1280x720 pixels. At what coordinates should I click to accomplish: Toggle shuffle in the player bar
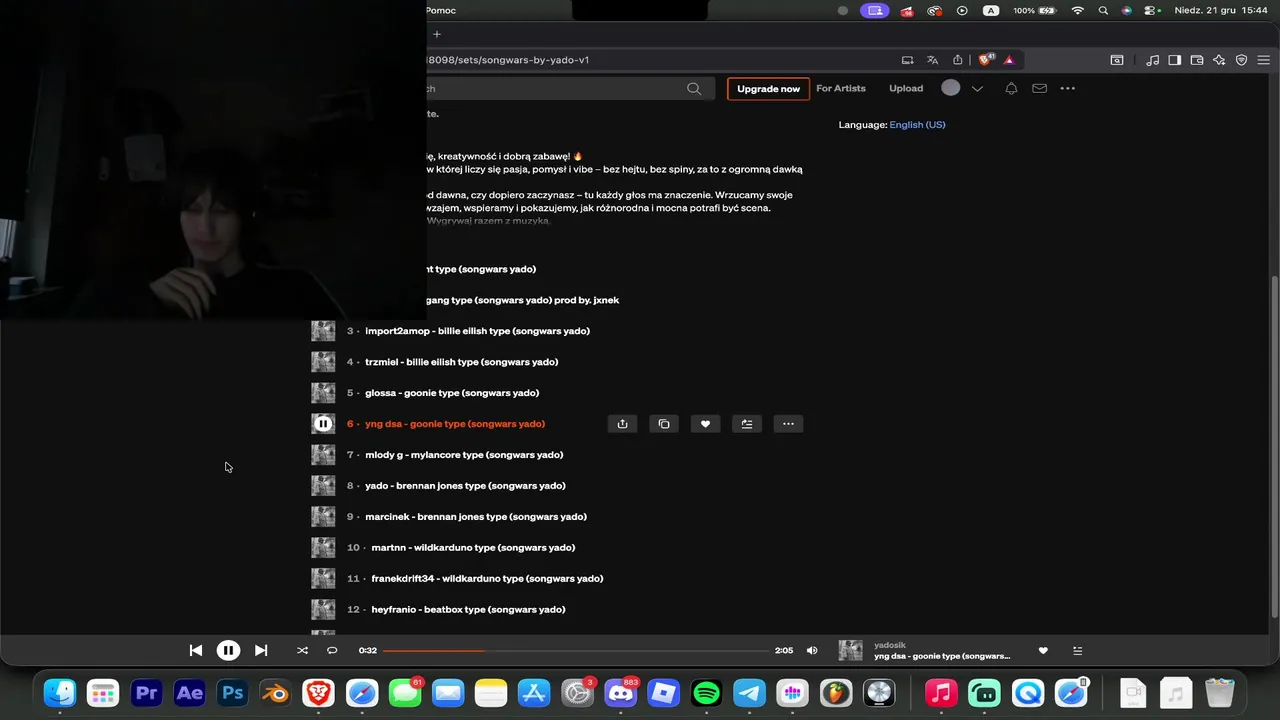[x=302, y=650]
